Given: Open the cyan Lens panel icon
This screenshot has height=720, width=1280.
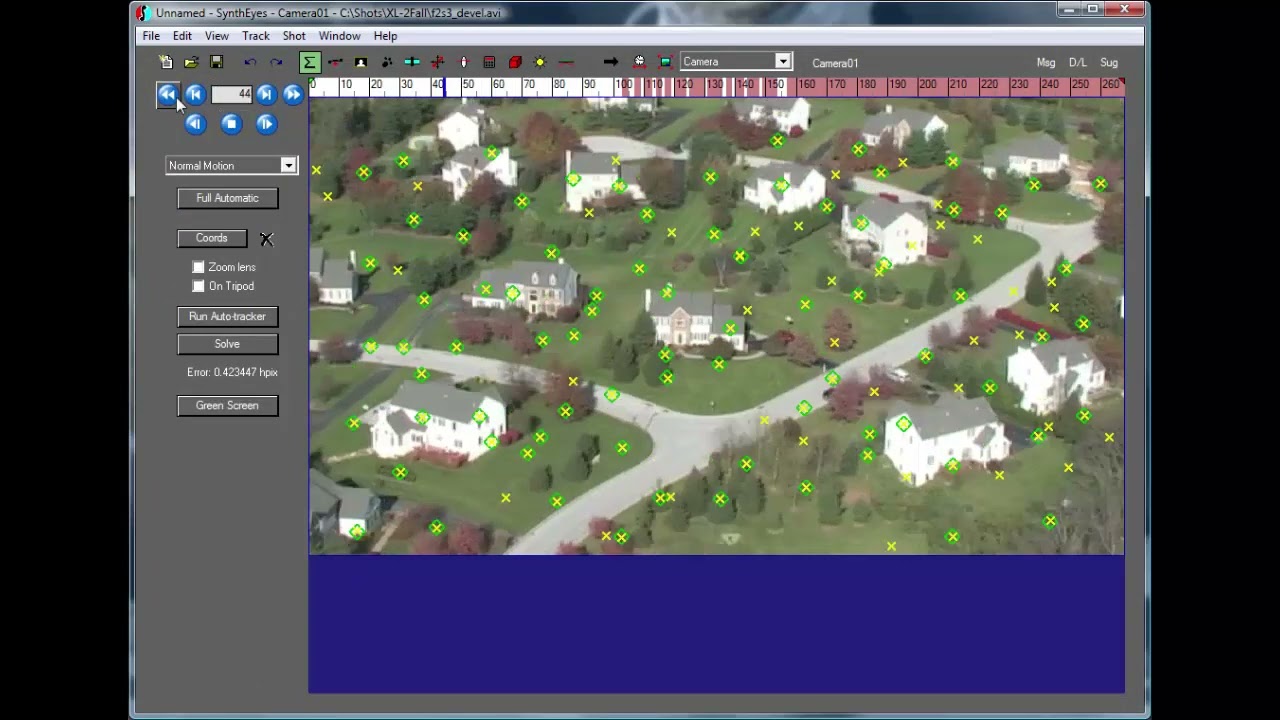Looking at the screenshot, I should (412, 62).
